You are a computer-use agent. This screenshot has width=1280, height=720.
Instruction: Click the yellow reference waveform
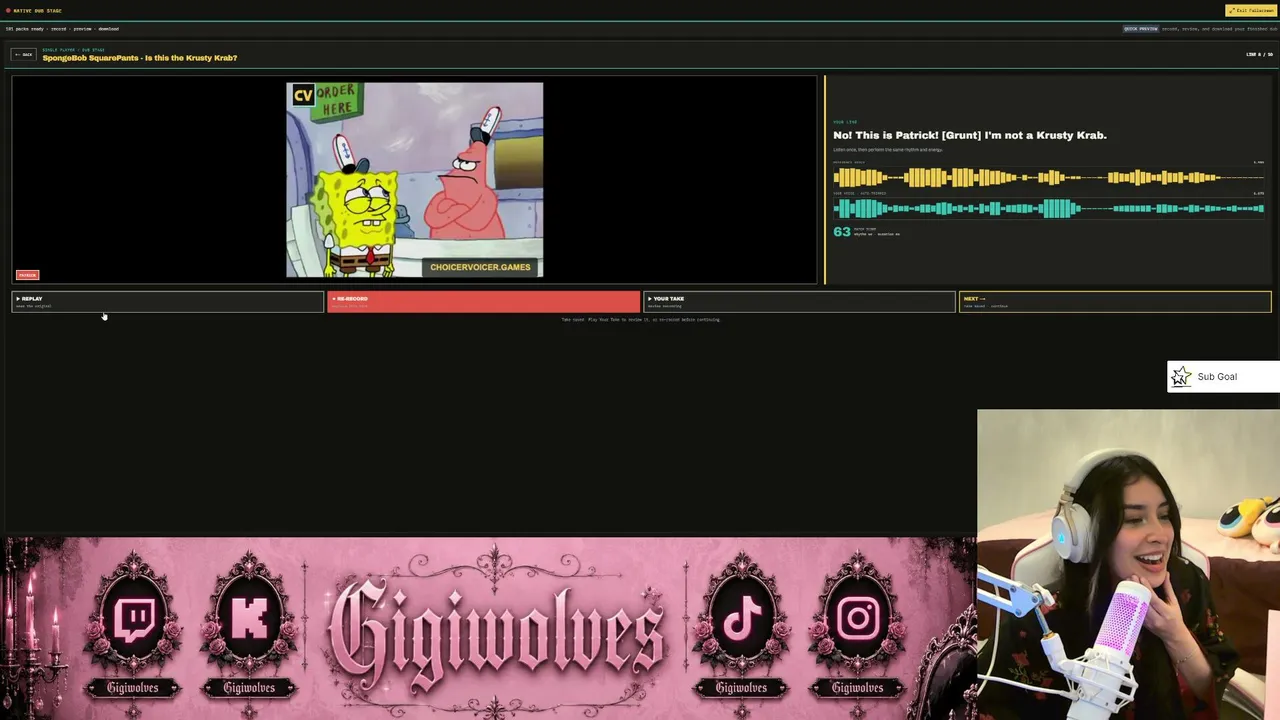click(1048, 178)
